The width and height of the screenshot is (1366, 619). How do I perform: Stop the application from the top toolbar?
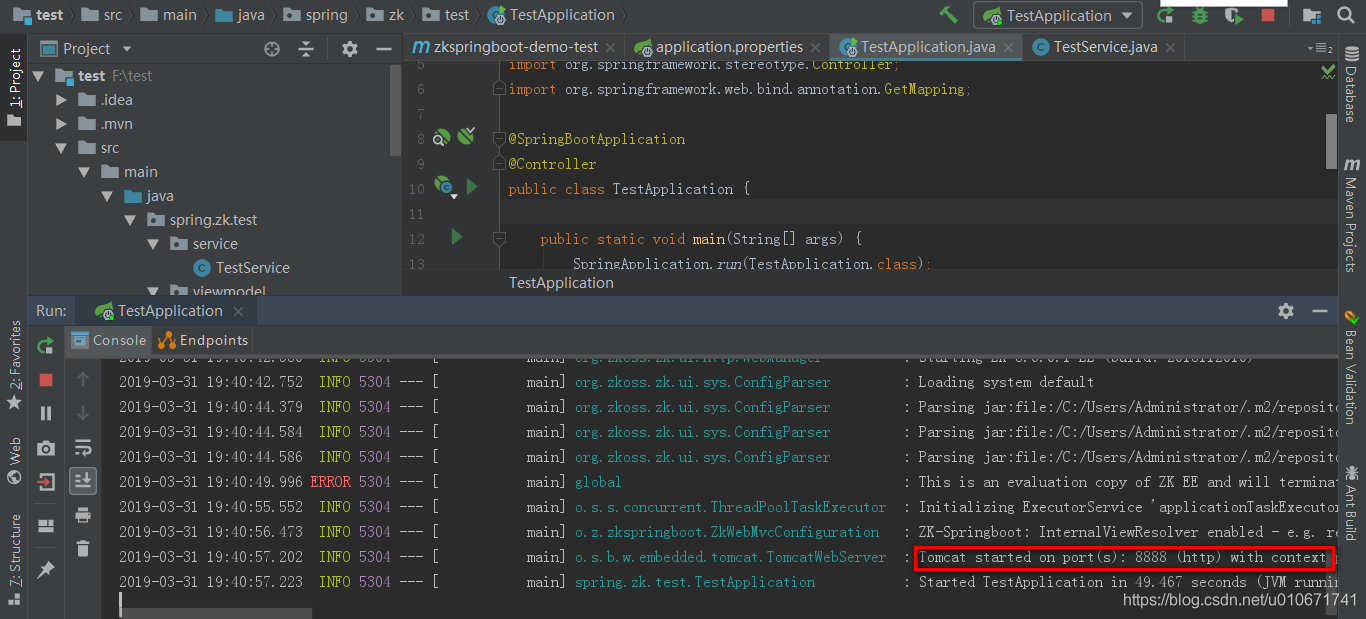(1268, 15)
